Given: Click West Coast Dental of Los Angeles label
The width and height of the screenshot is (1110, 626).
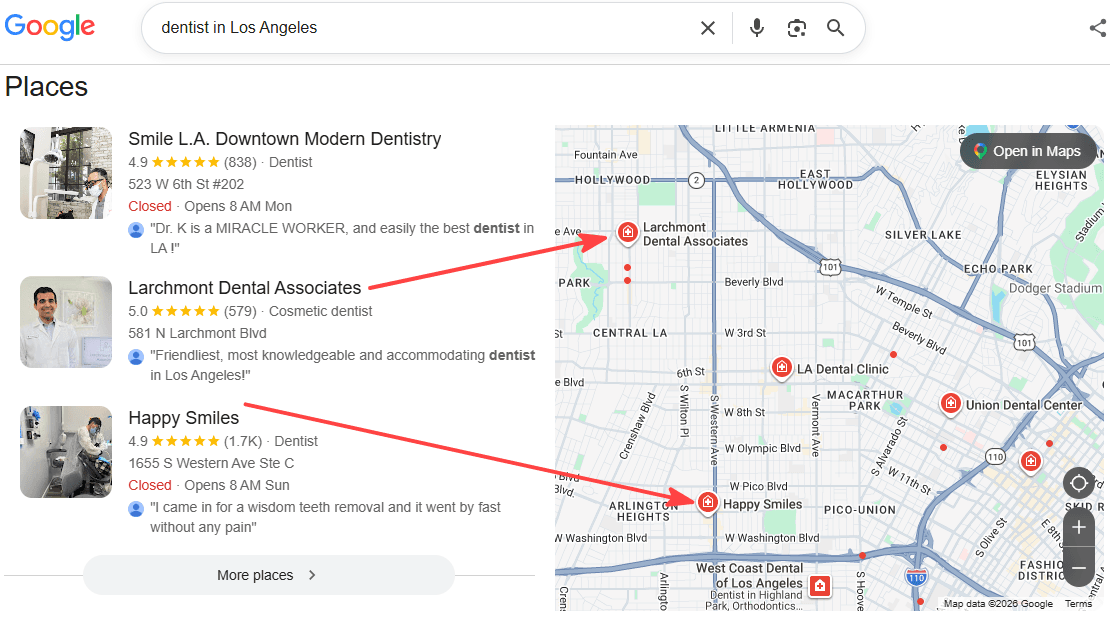Looking at the screenshot, I should pos(750,575).
